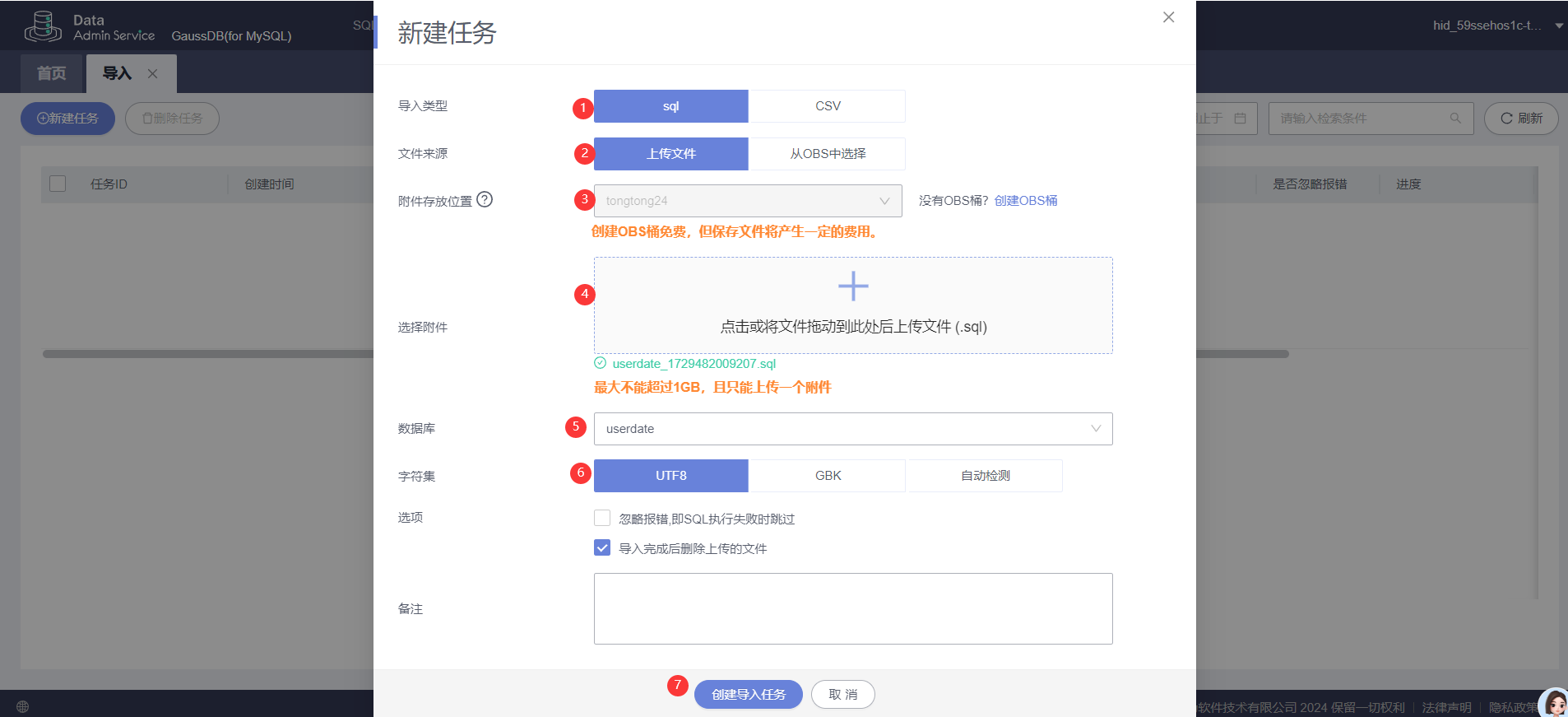Open the tongtong24 OBS bucket dropdown
Screen dimensions: 1568x717
pyautogui.click(x=748, y=201)
